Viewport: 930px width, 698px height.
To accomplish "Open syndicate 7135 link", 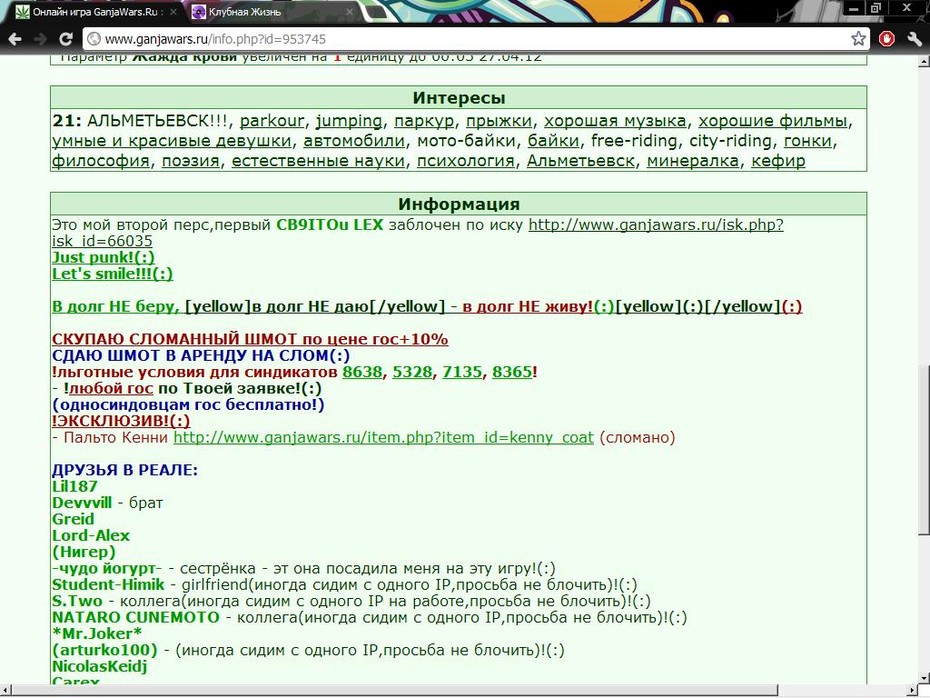I will (462, 372).
